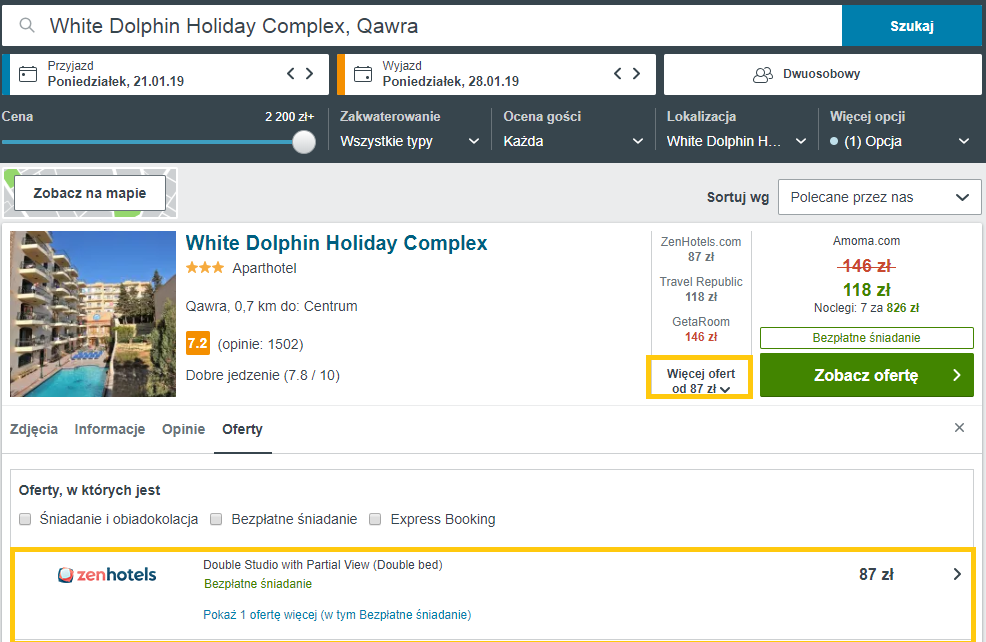Image resolution: width=986 pixels, height=642 pixels.
Task: Open the hotel pool photo thumbnail
Action: [93, 314]
